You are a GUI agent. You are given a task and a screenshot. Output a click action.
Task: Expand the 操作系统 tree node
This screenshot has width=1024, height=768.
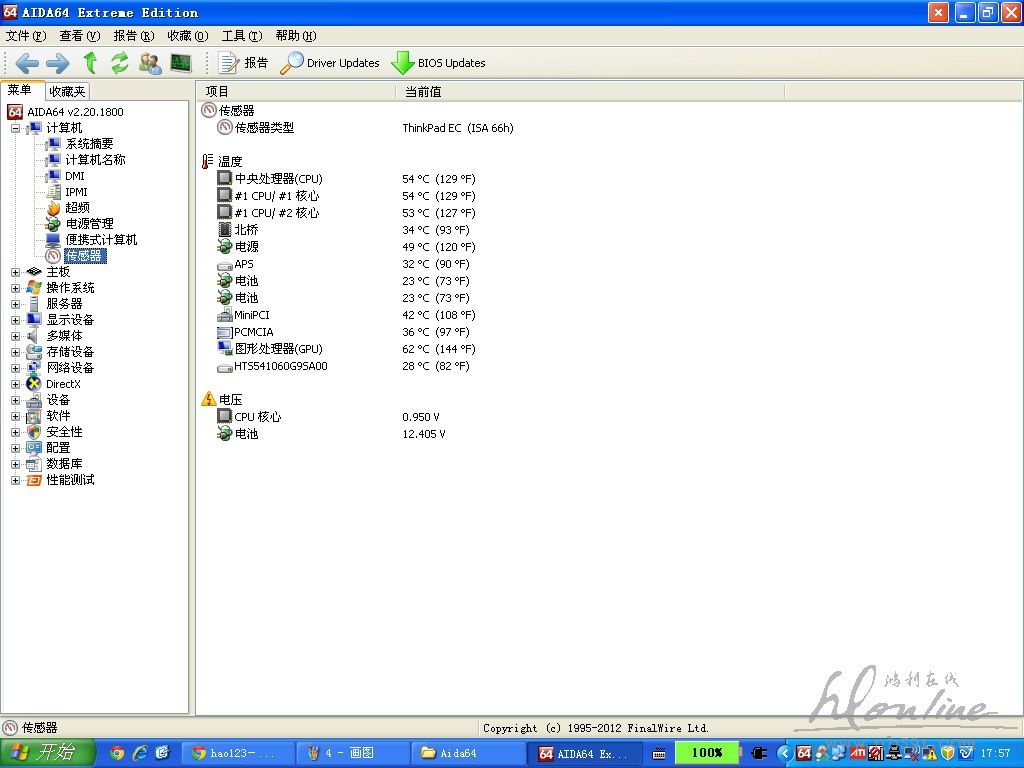[x=16, y=288]
